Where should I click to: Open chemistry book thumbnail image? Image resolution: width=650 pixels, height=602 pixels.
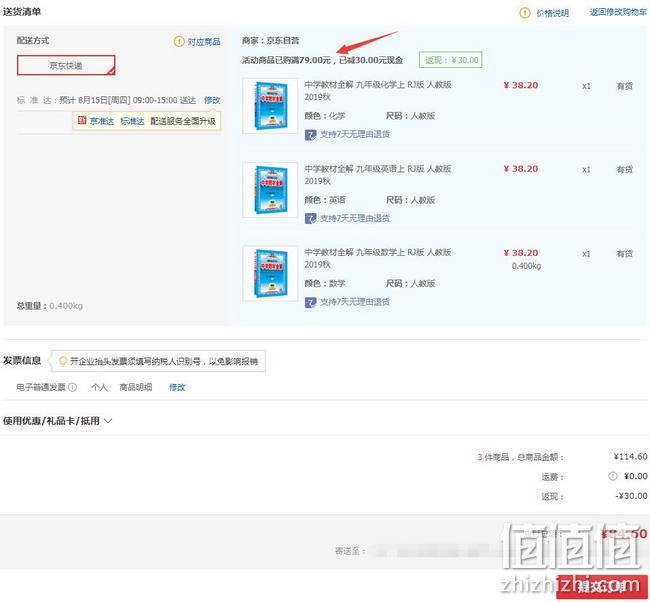[x=270, y=106]
